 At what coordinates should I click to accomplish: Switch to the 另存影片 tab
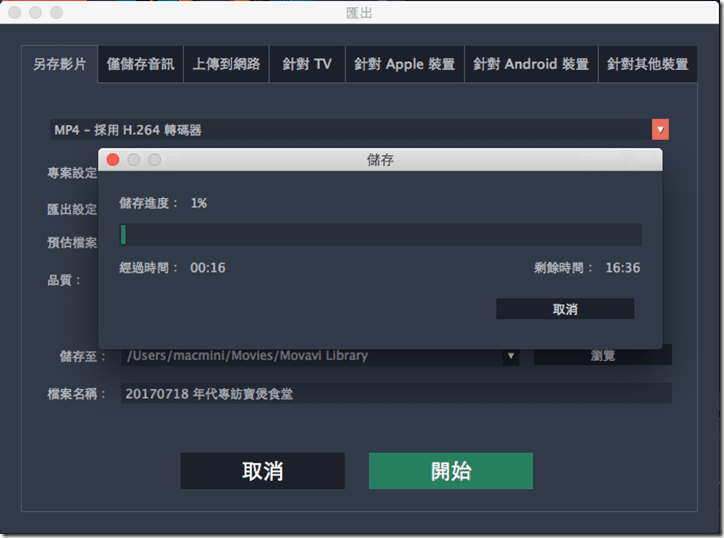click(60, 64)
